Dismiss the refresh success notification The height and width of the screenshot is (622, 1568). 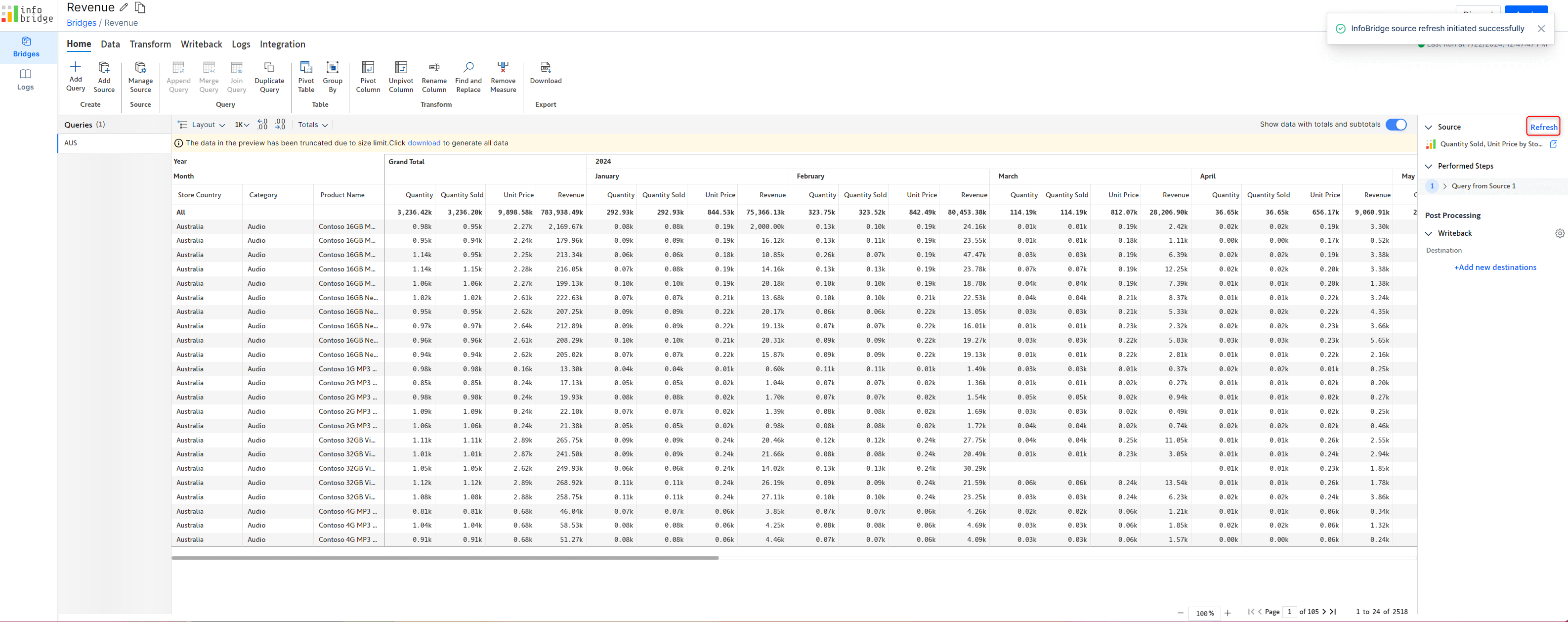coord(1541,29)
